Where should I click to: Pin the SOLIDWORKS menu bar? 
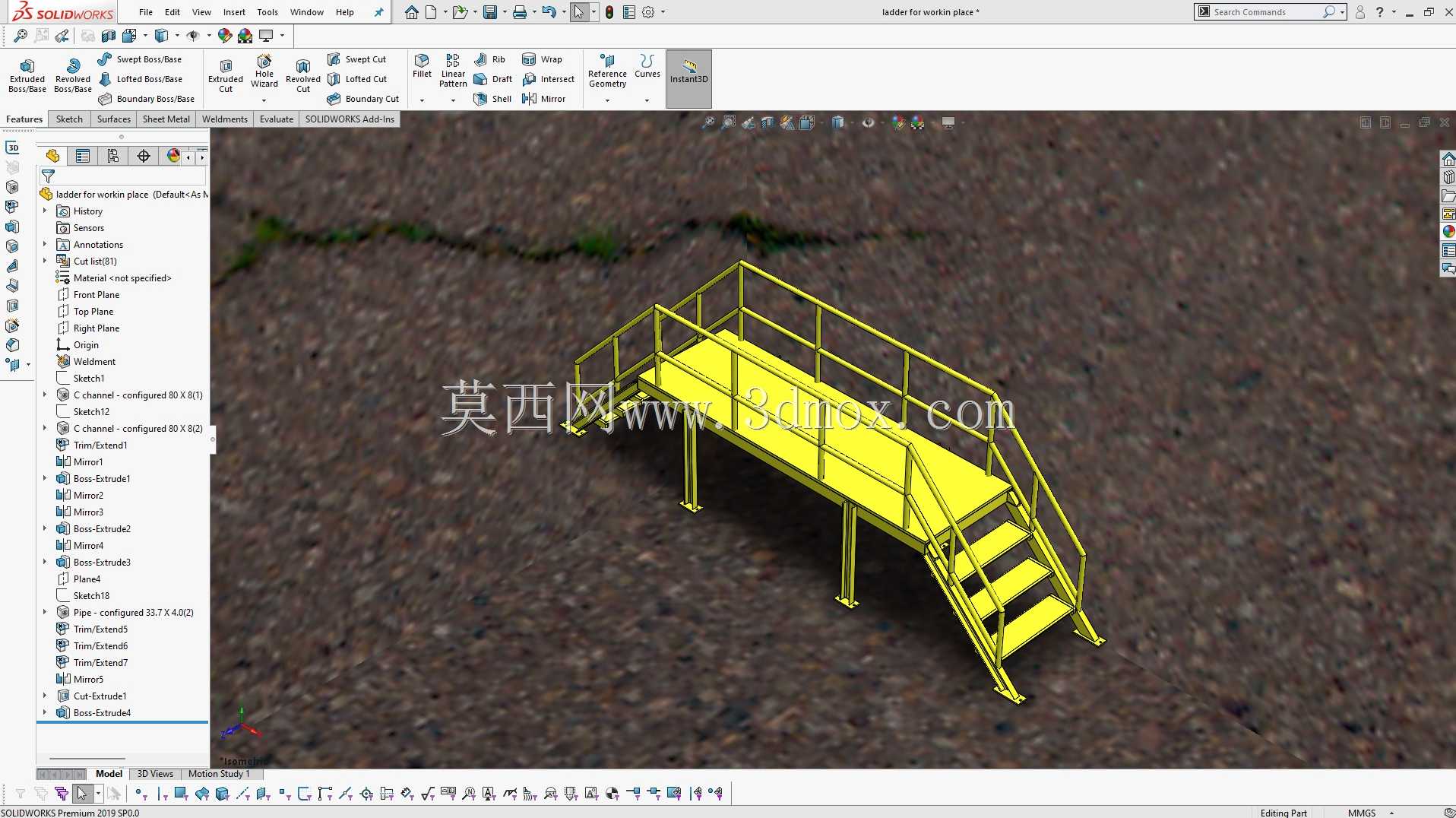click(x=378, y=12)
